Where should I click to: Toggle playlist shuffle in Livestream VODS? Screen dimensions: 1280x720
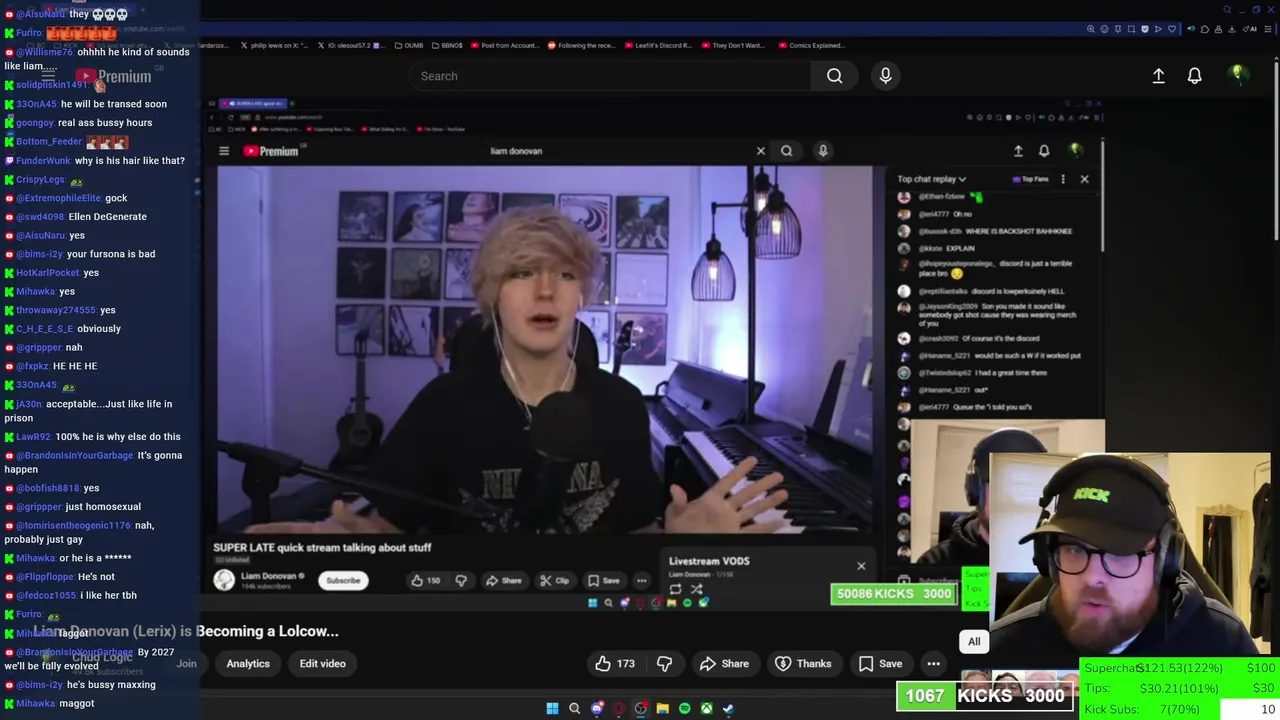pos(697,589)
